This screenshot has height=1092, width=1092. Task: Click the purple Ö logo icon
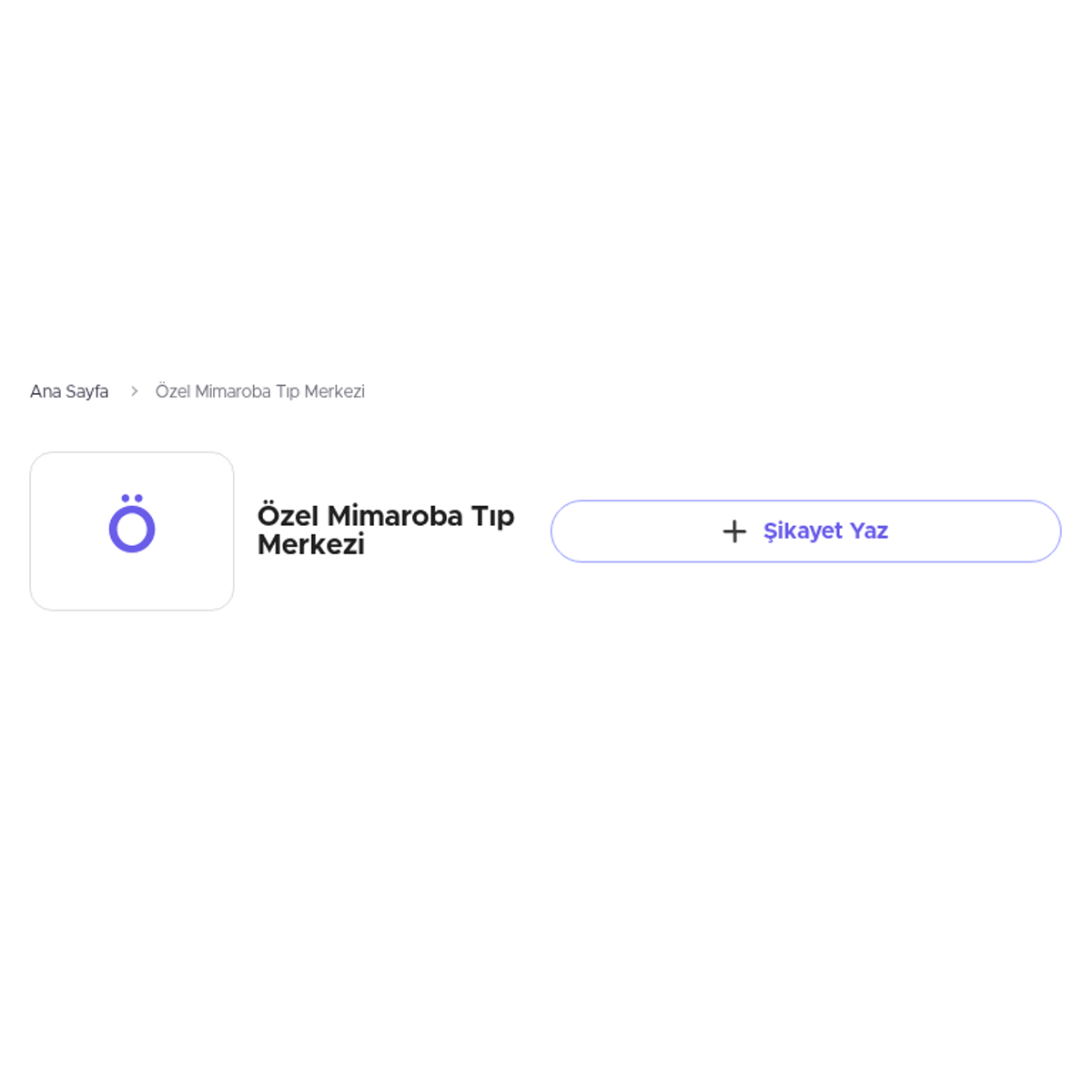pos(132,524)
